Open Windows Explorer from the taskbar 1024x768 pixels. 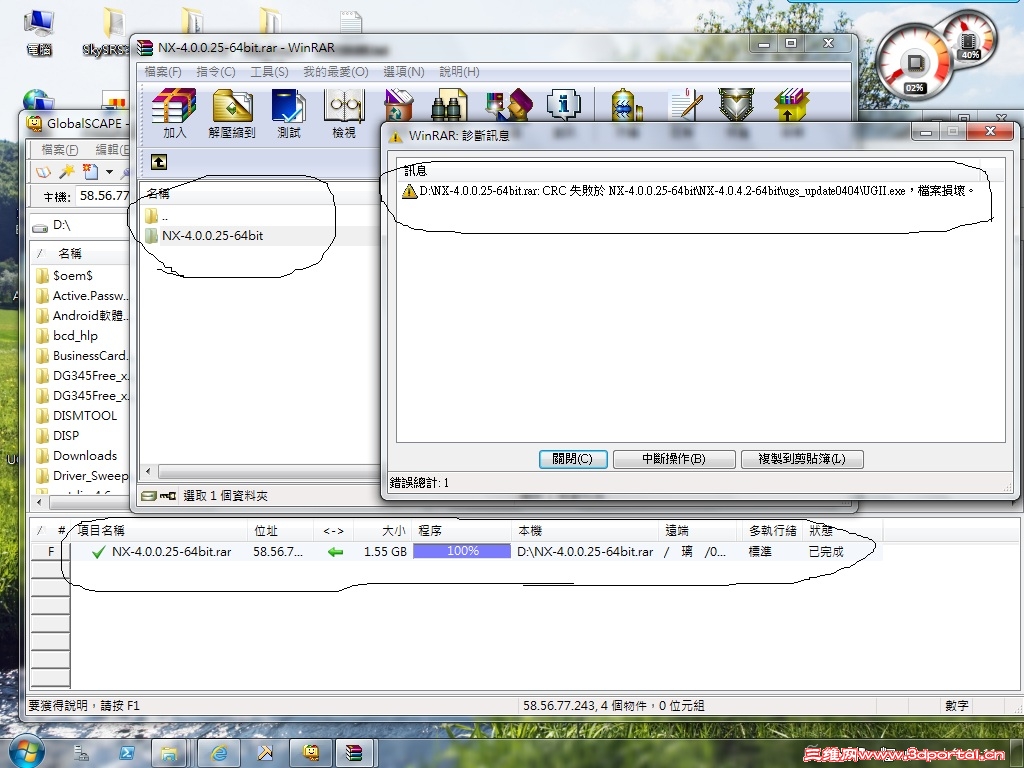(x=169, y=753)
